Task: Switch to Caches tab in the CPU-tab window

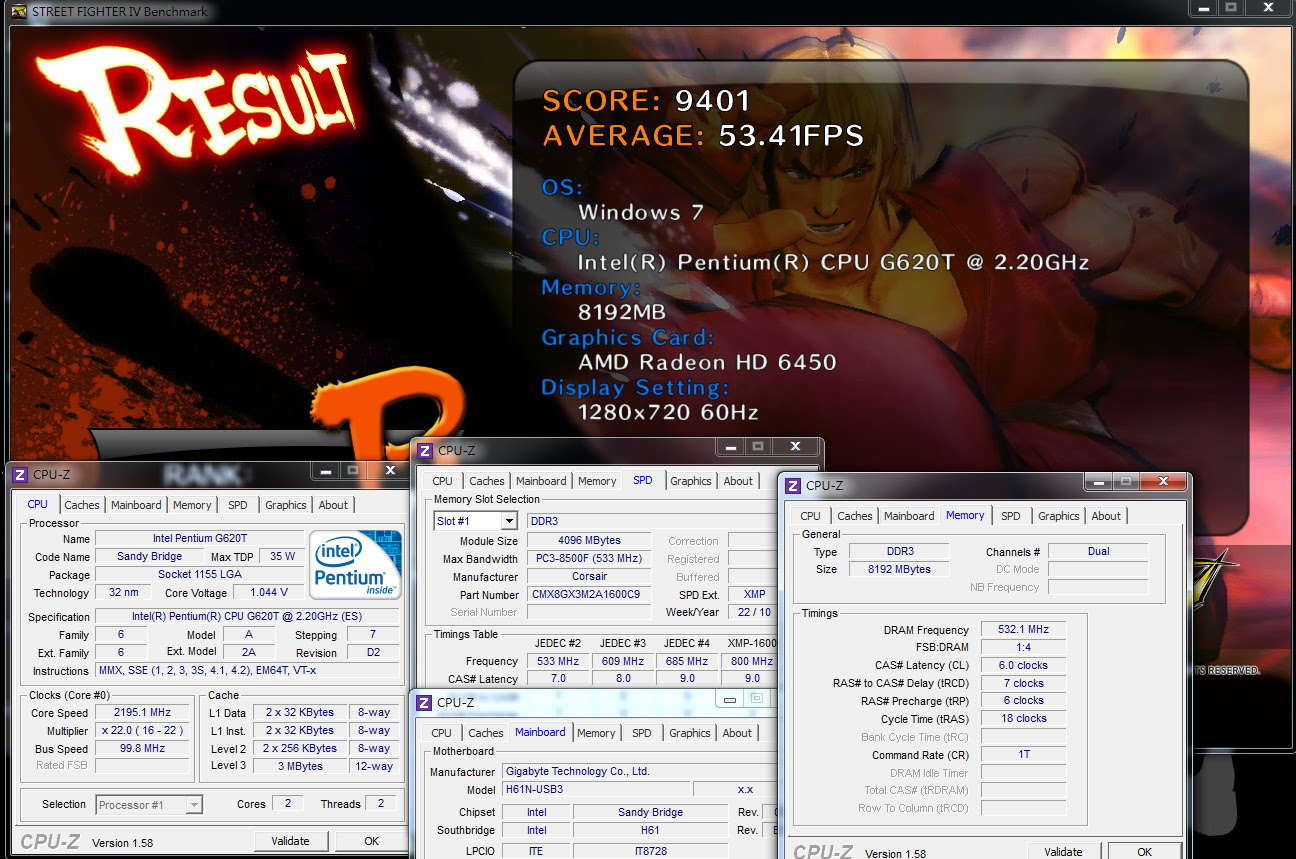Action: [x=82, y=505]
